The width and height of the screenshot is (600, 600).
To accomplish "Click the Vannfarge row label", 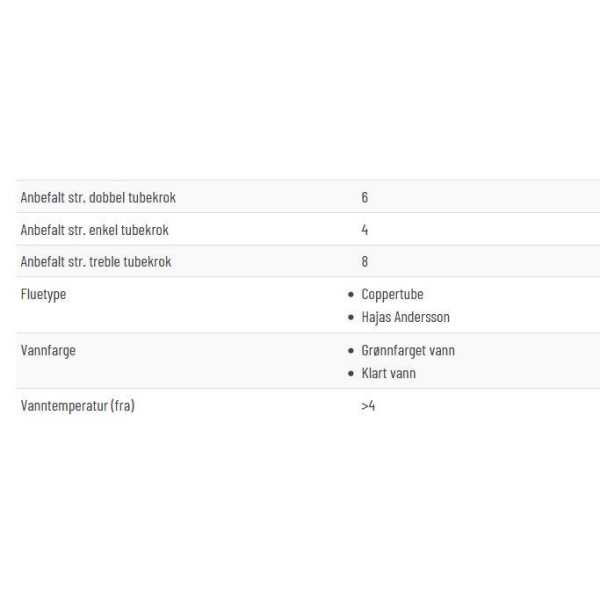I will pyautogui.click(x=48, y=351).
